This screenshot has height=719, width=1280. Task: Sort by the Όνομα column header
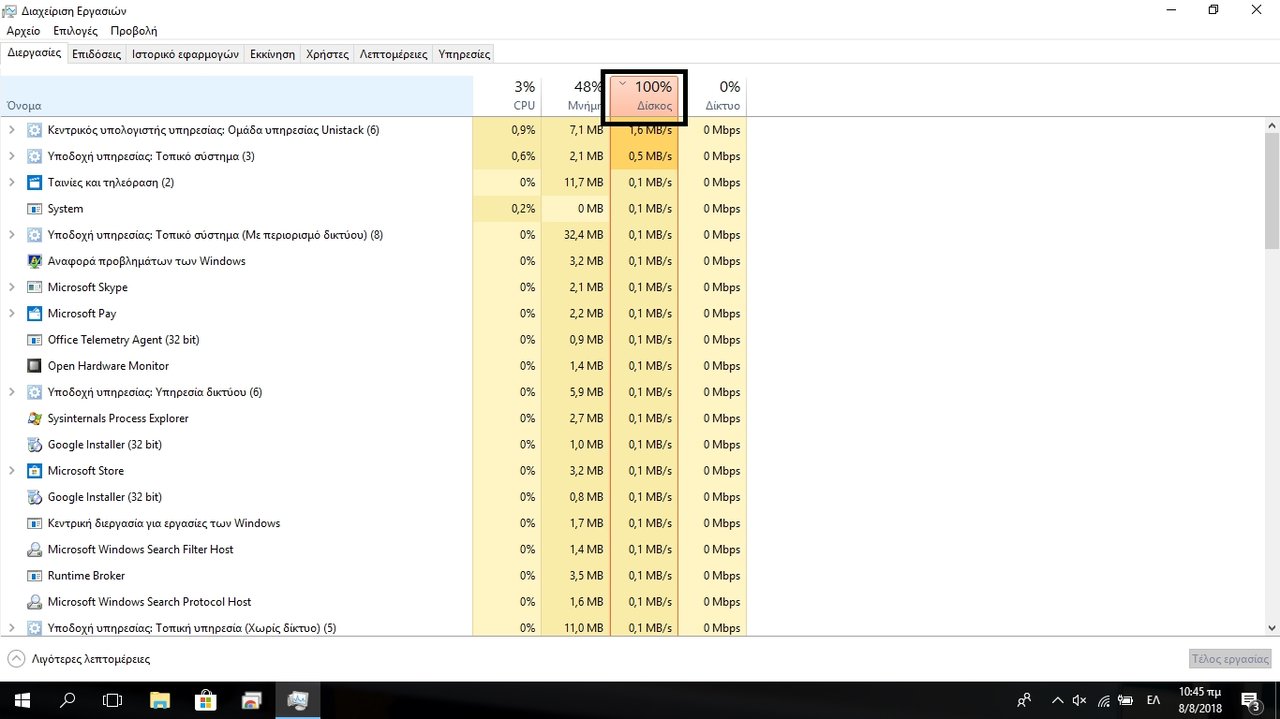(237, 95)
